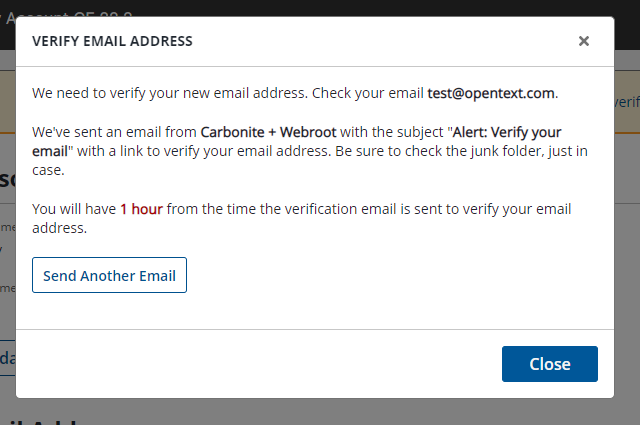Screen dimensions: 640x425
Task: Click the red "1 hour" time limit text
Action: click(141, 209)
